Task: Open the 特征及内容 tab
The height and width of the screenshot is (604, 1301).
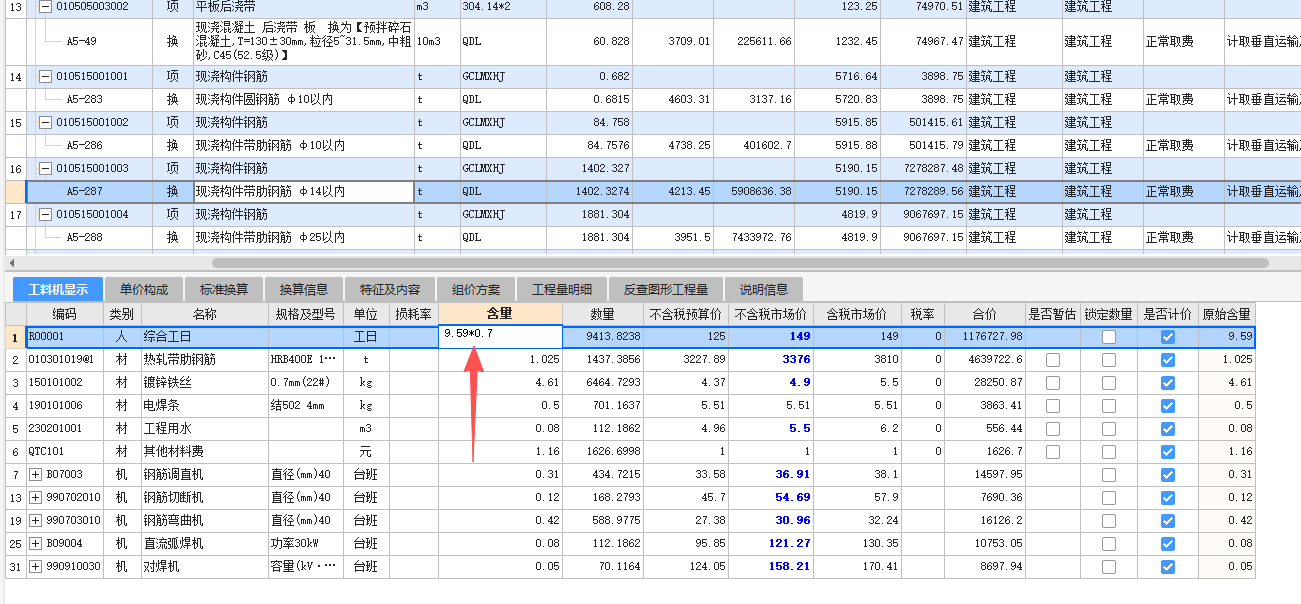Action: point(389,289)
